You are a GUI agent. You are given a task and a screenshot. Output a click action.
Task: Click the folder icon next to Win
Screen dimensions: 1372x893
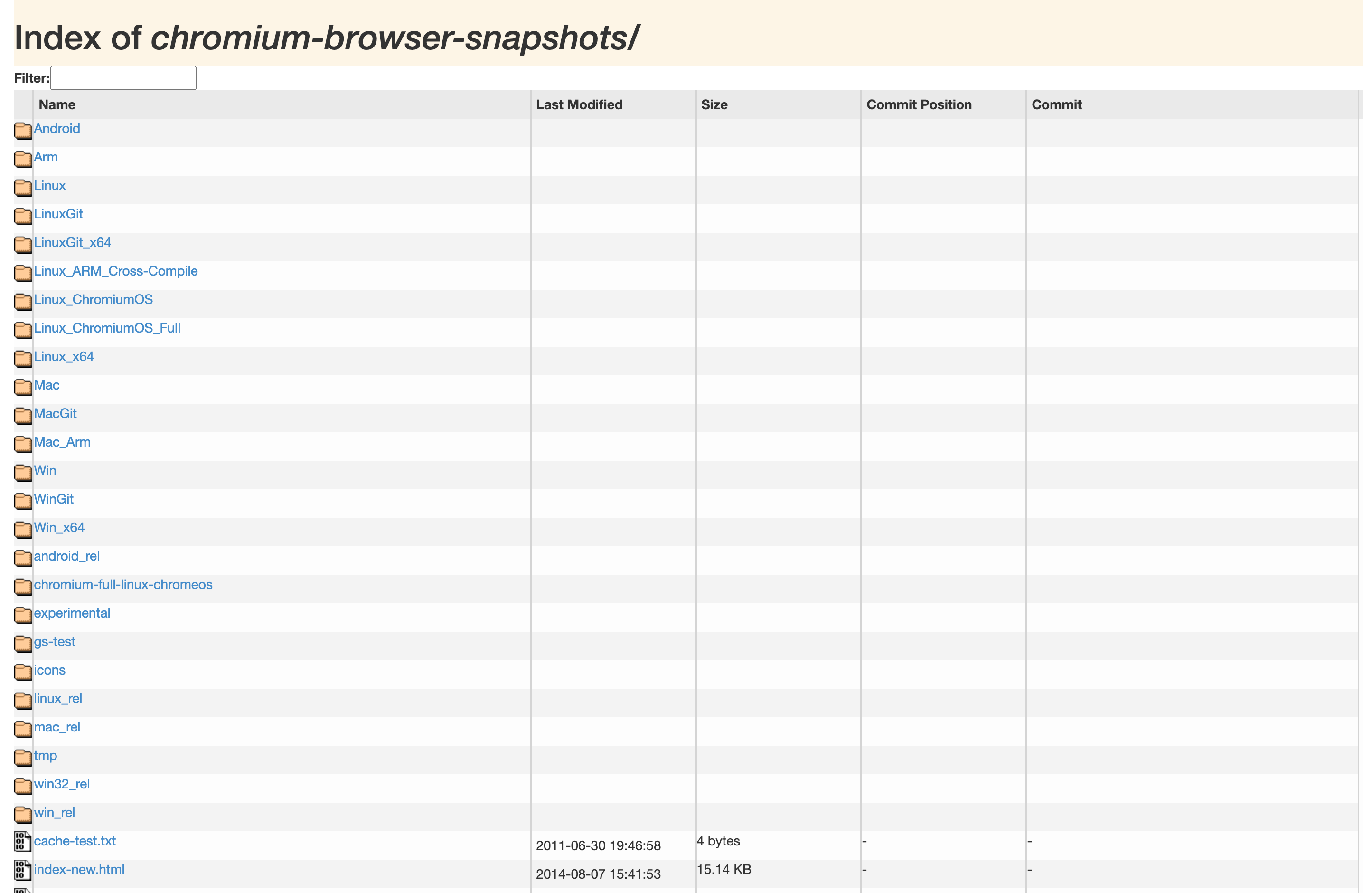coord(23,473)
